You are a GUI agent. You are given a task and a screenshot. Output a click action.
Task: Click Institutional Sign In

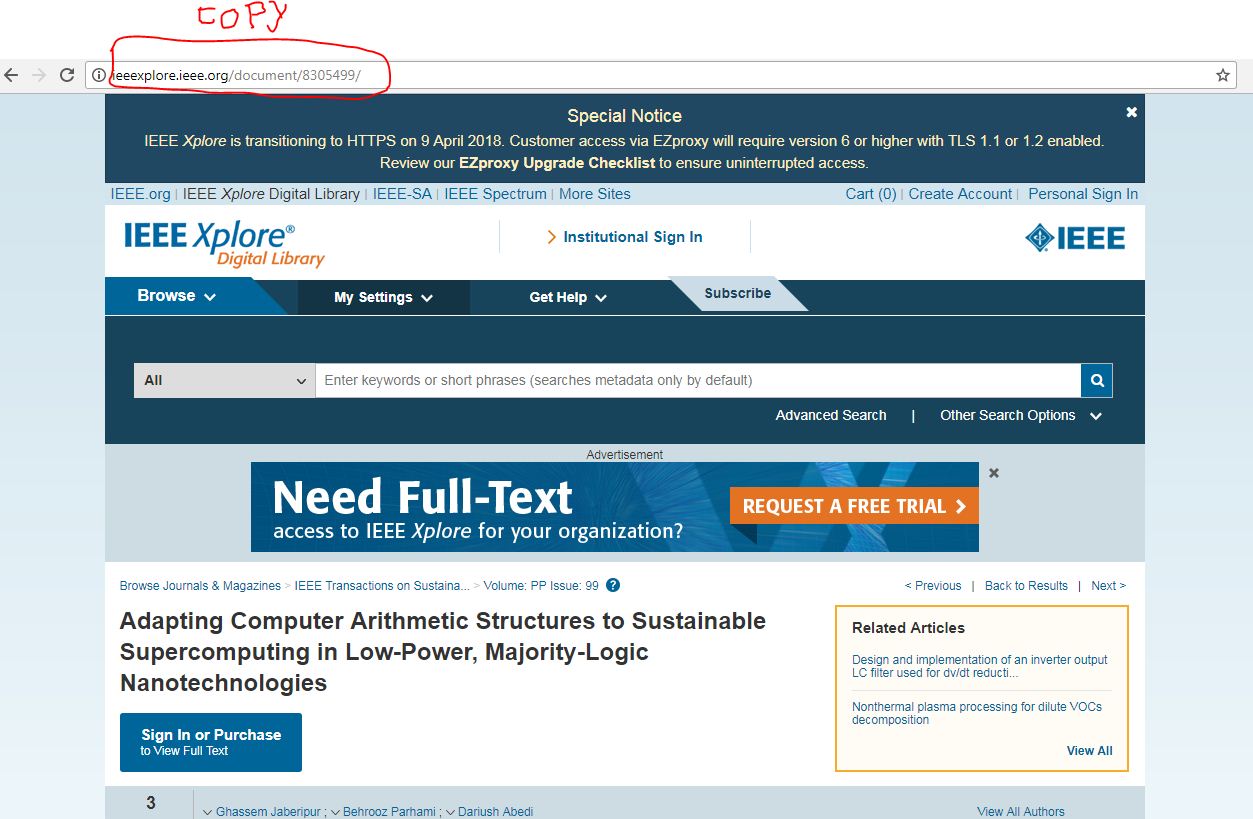coord(625,237)
